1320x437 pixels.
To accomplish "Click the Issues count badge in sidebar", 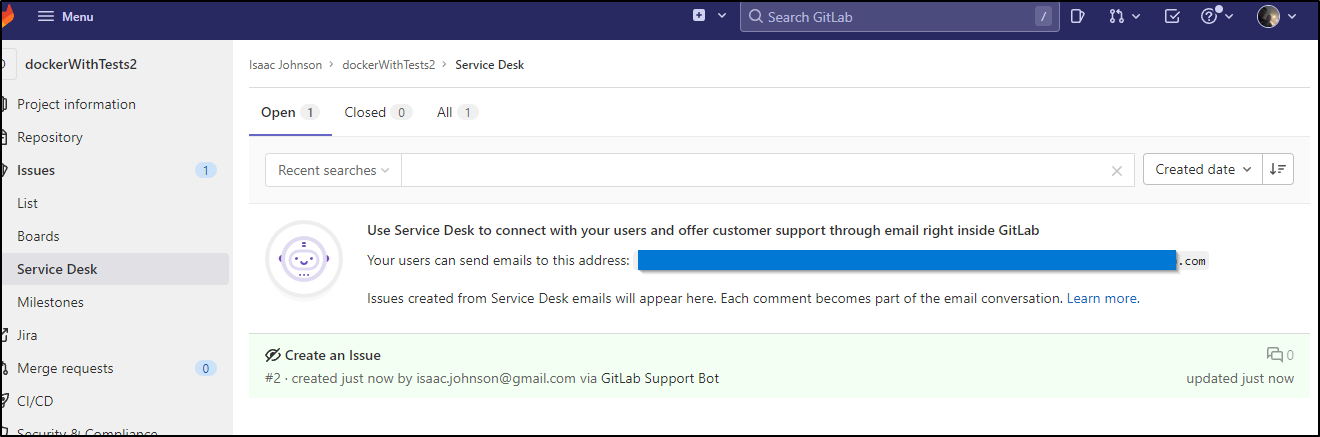I will click(x=206, y=170).
